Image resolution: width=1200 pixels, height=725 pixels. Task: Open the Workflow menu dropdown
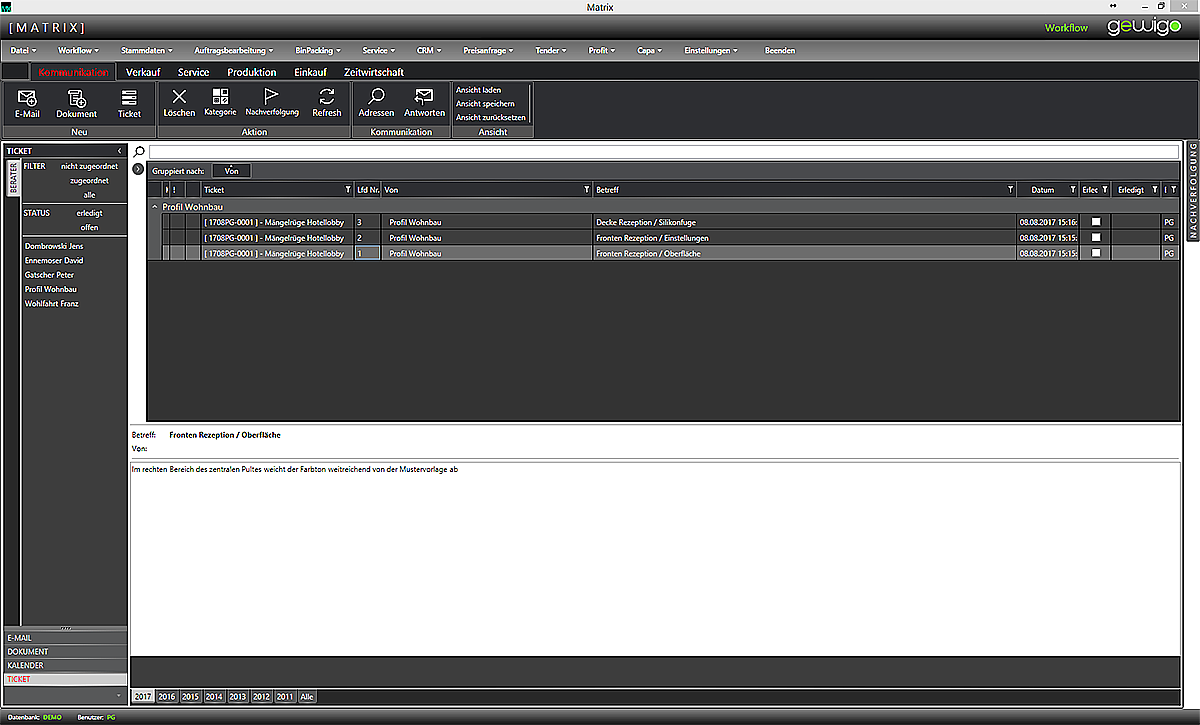click(78, 50)
